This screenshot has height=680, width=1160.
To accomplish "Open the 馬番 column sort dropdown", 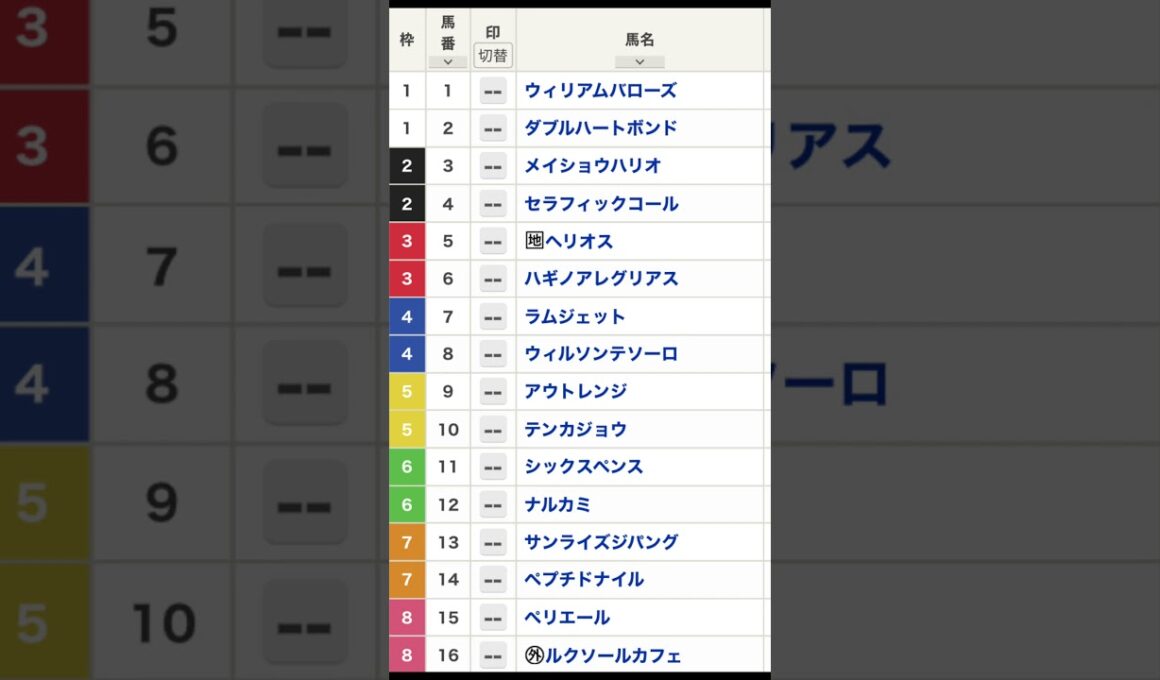I will pos(447,62).
